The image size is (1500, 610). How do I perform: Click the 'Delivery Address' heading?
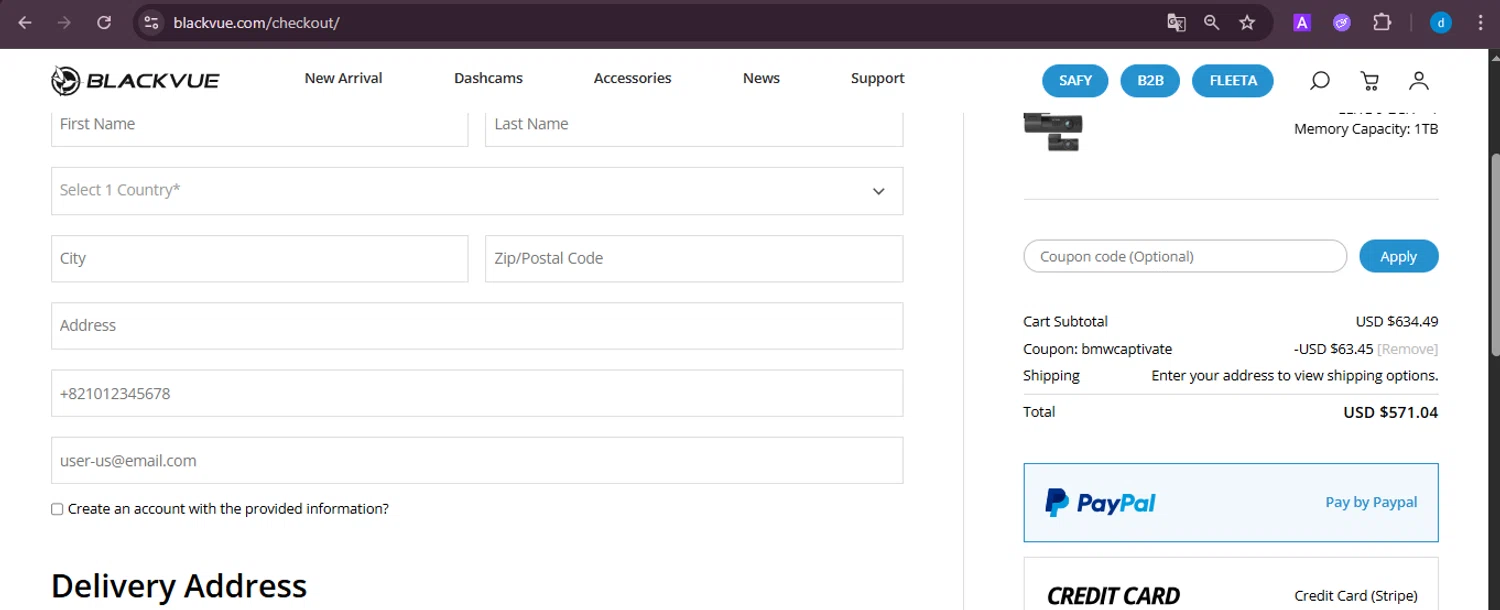click(x=179, y=585)
